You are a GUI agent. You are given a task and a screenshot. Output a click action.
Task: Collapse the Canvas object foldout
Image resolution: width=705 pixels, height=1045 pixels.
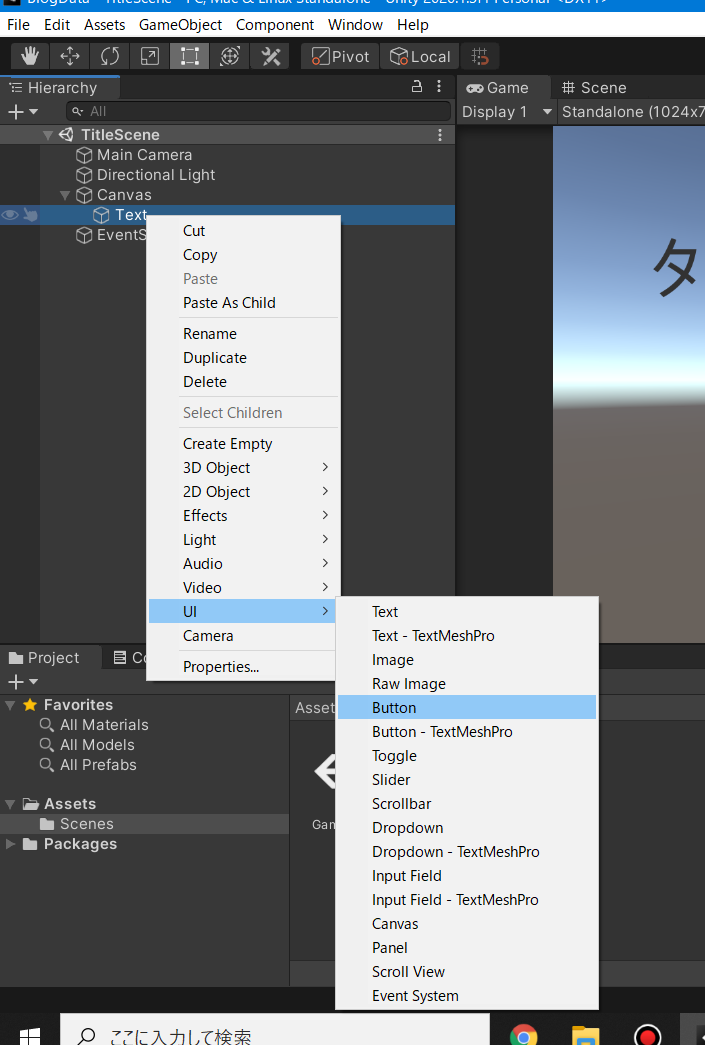[x=65, y=195]
